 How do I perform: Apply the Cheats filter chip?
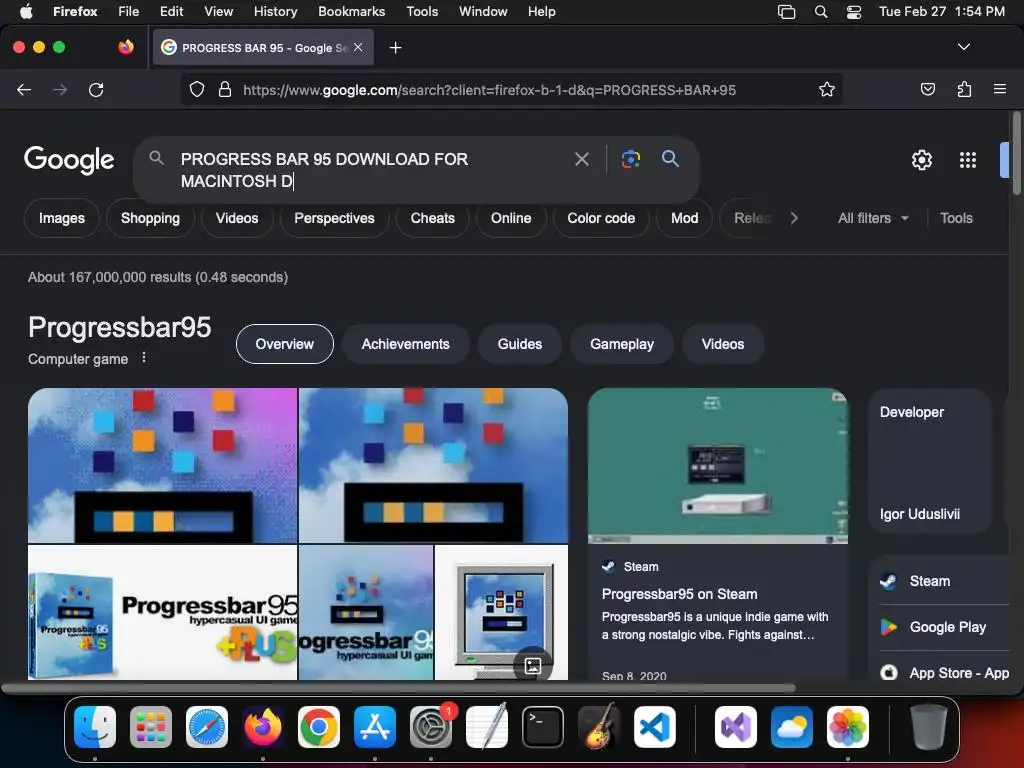432,218
